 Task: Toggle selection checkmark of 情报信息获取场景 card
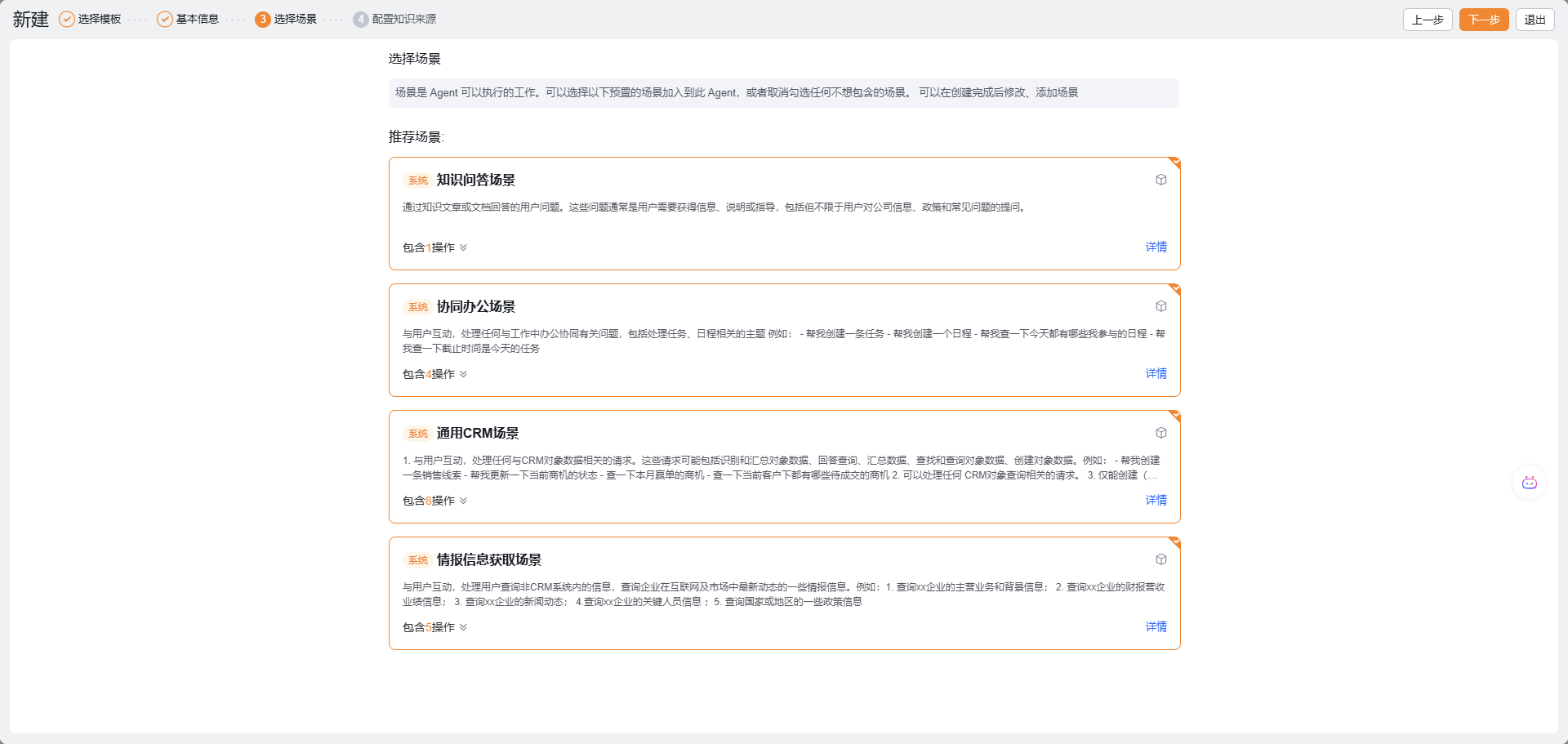point(1174,542)
